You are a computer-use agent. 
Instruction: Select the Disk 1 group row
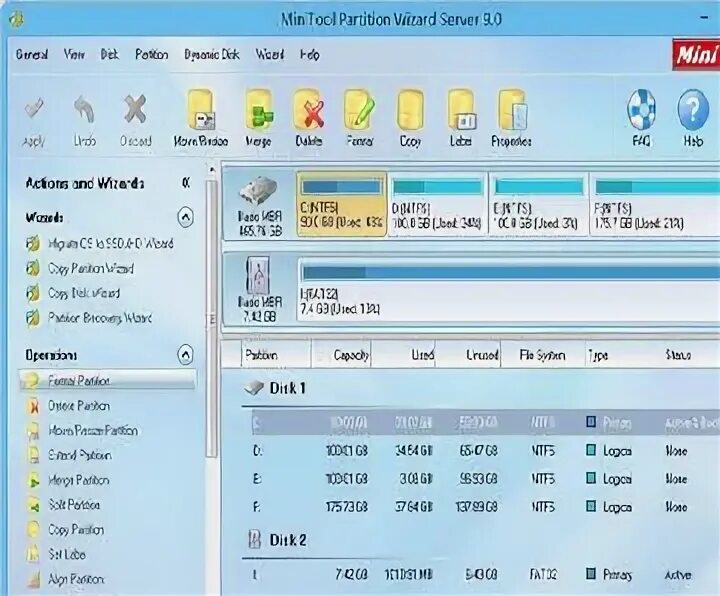[480, 388]
